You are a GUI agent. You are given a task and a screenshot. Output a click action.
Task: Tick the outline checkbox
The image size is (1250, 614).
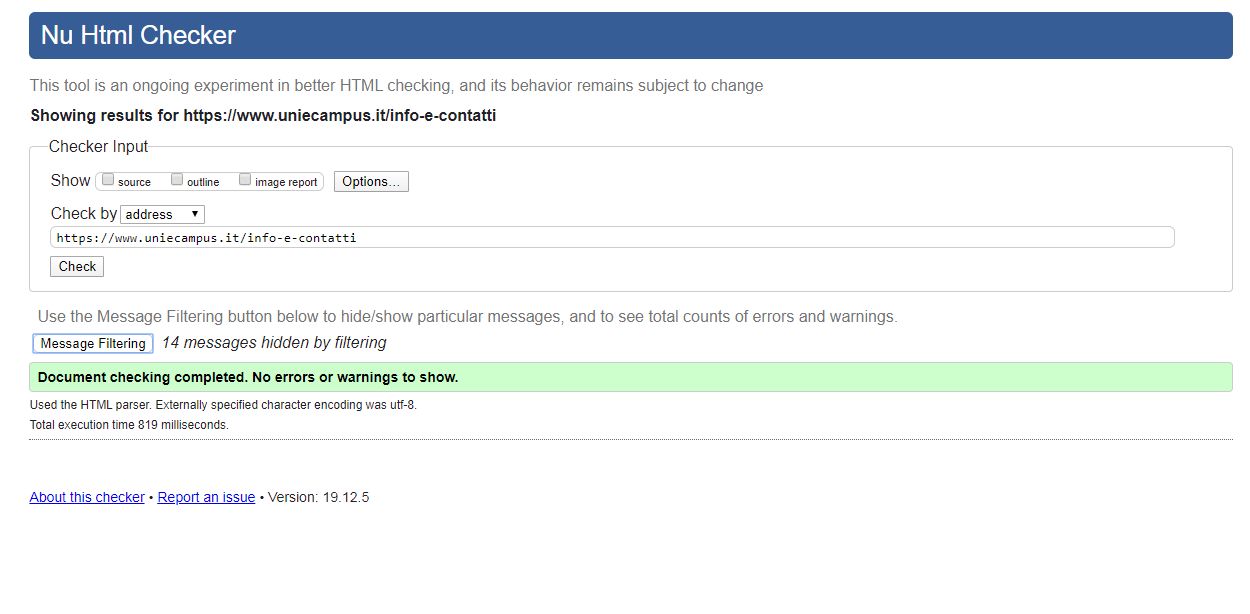point(177,180)
